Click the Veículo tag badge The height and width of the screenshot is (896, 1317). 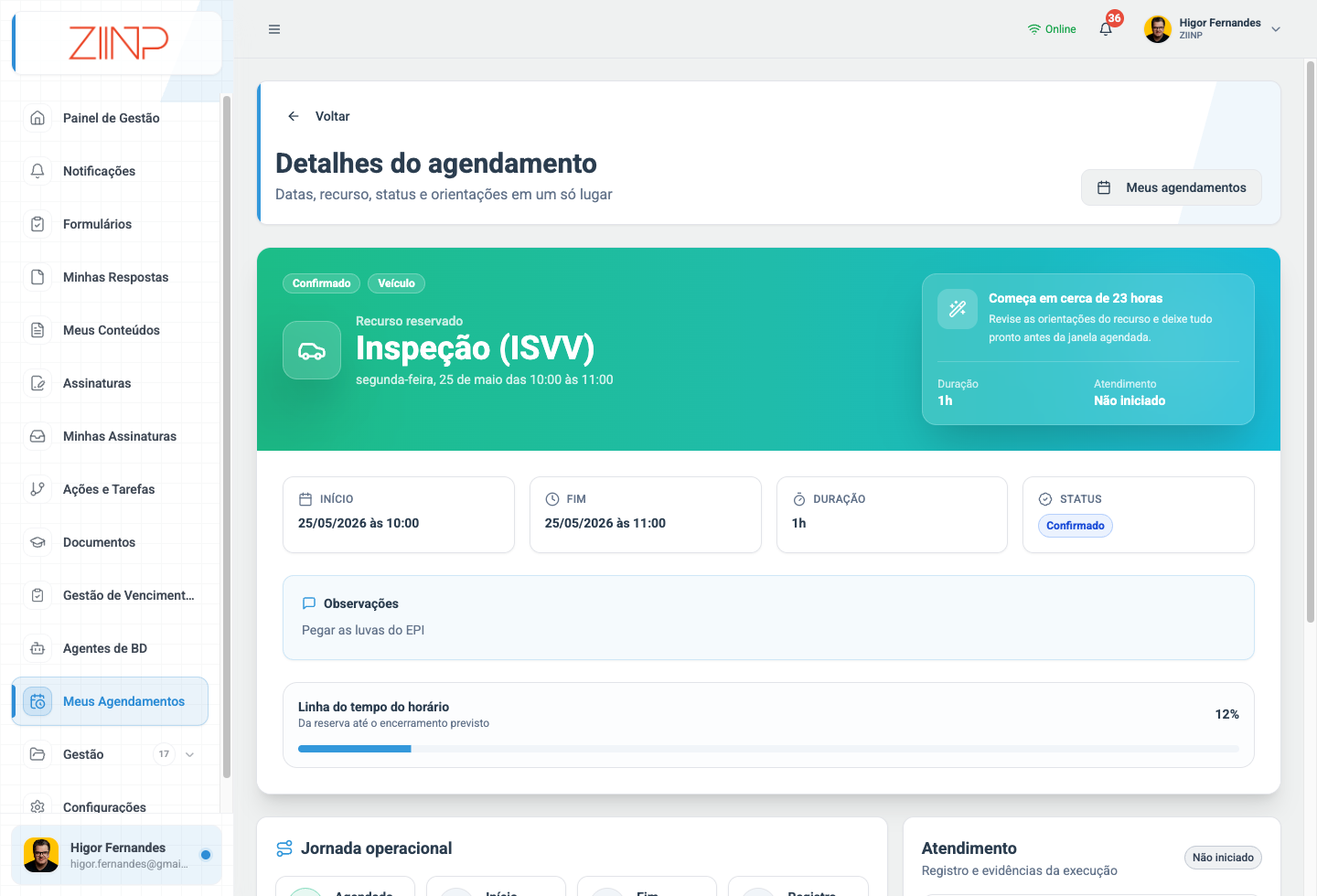[396, 283]
